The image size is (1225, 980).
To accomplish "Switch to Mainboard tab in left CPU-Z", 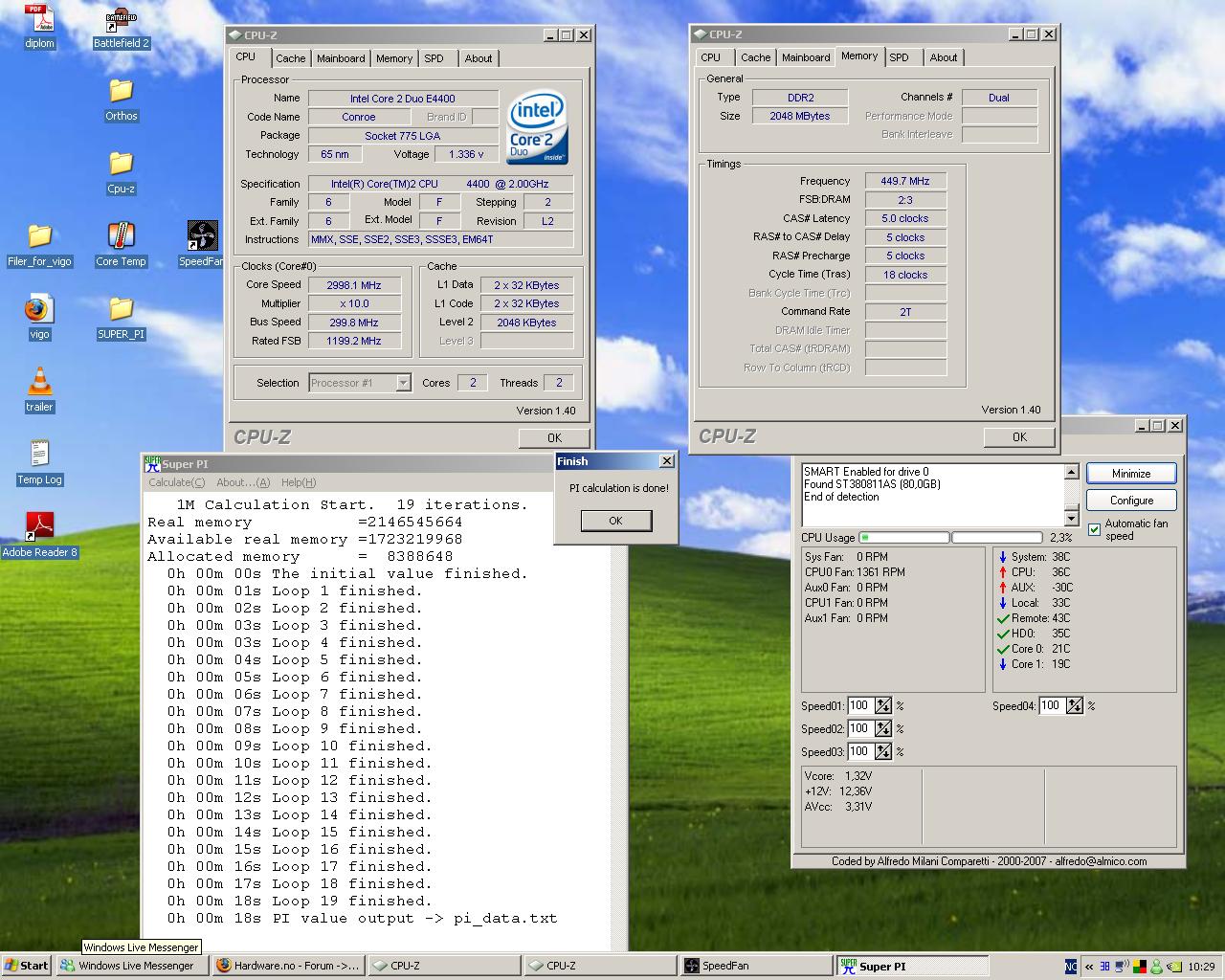I will (341, 58).
